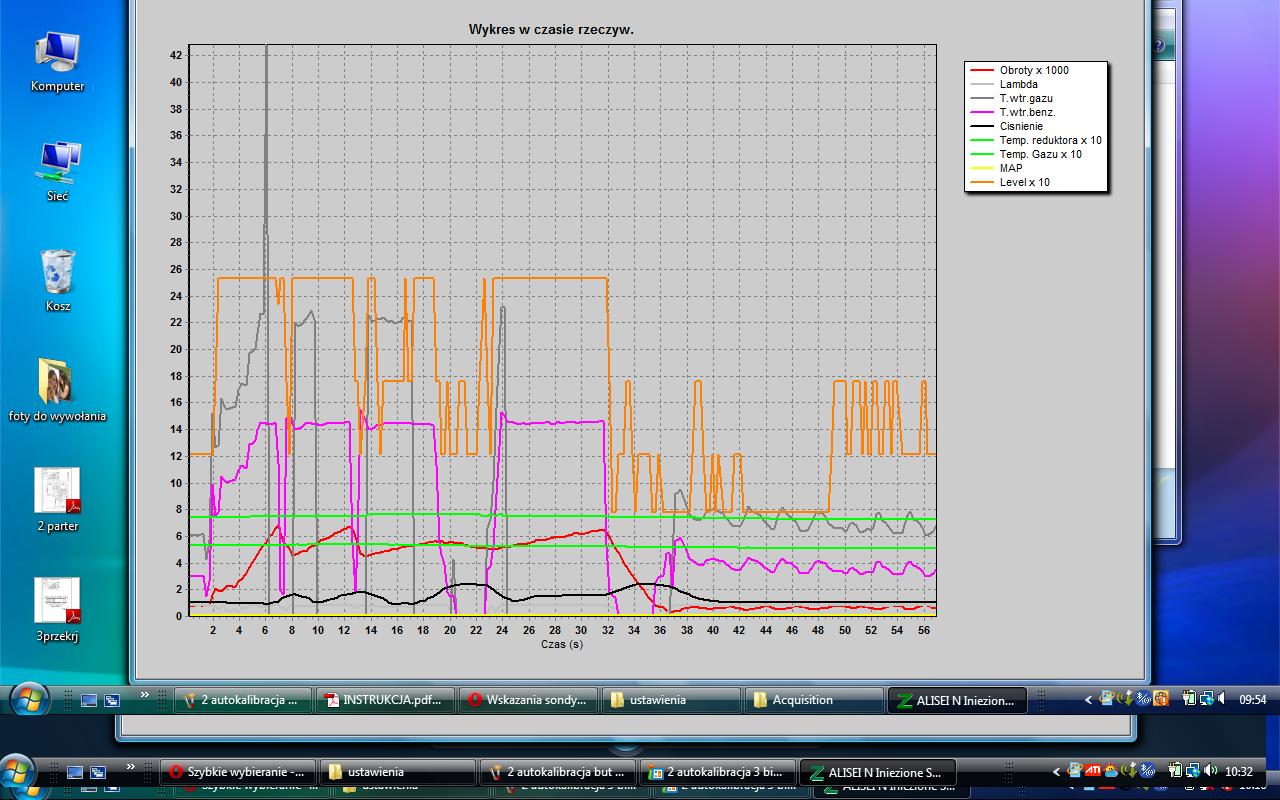Select the 'Temp. reduktora x 10' legend entry

click(1050, 140)
